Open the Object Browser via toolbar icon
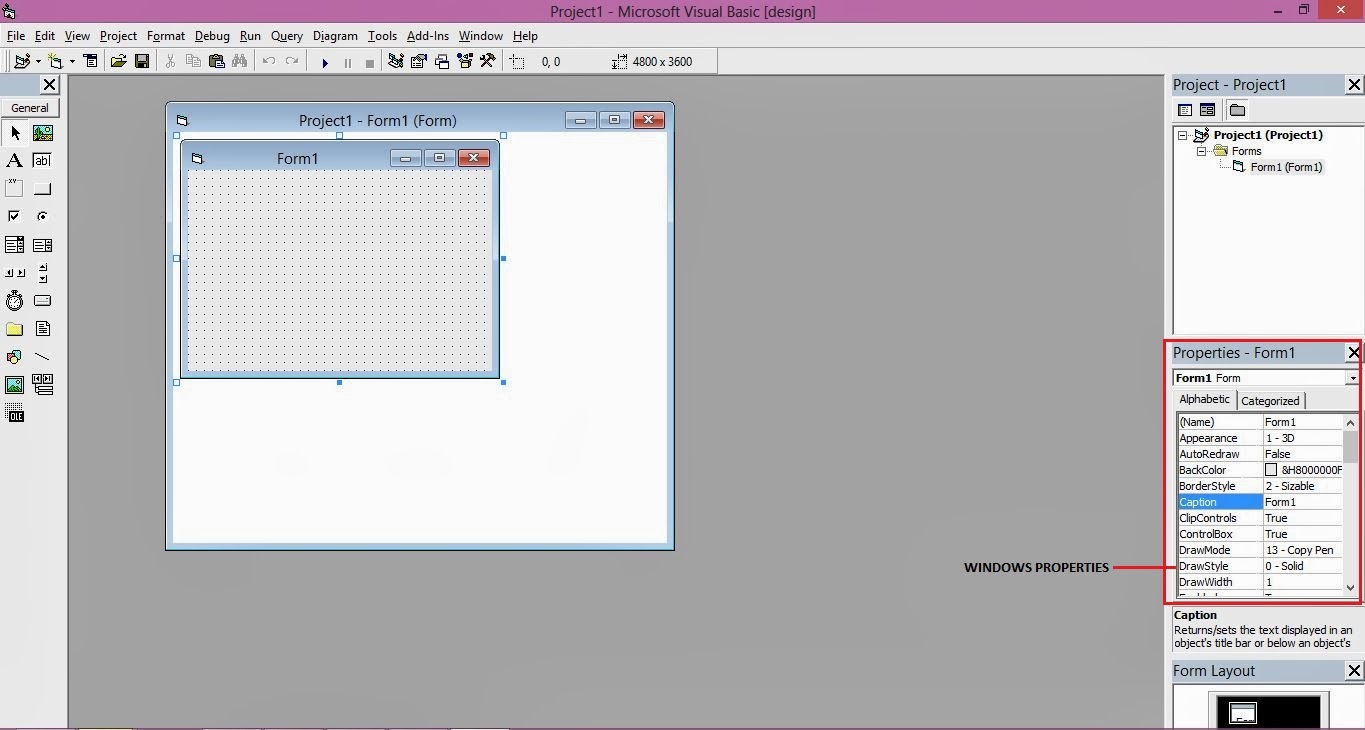 pos(464,61)
